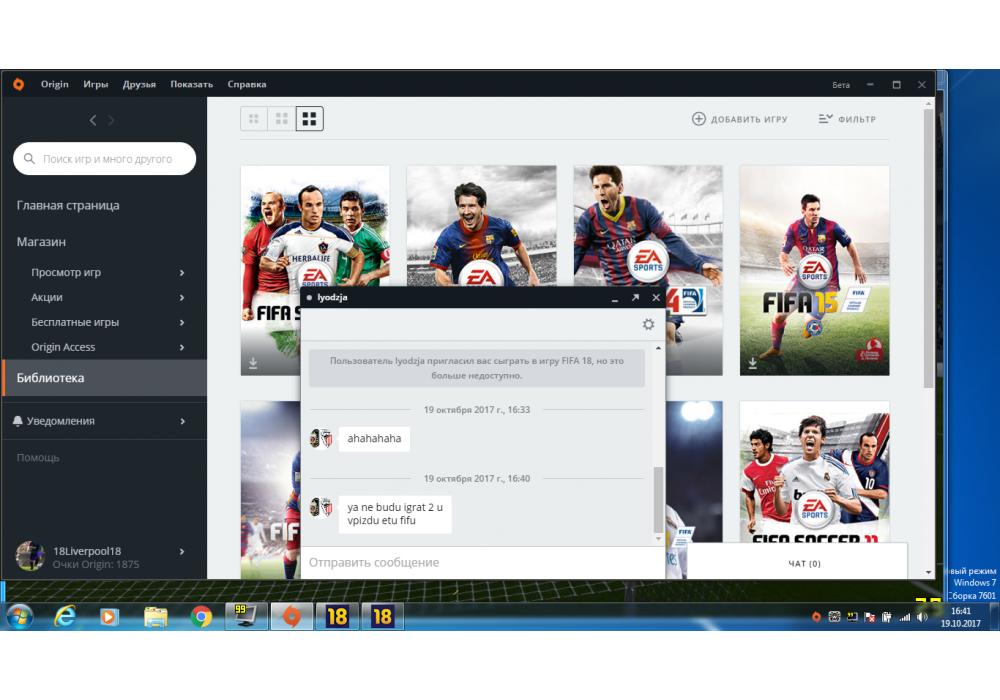The image size is (1000, 700).
Task: Click the Add Game plus icon
Action: pos(698,119)
